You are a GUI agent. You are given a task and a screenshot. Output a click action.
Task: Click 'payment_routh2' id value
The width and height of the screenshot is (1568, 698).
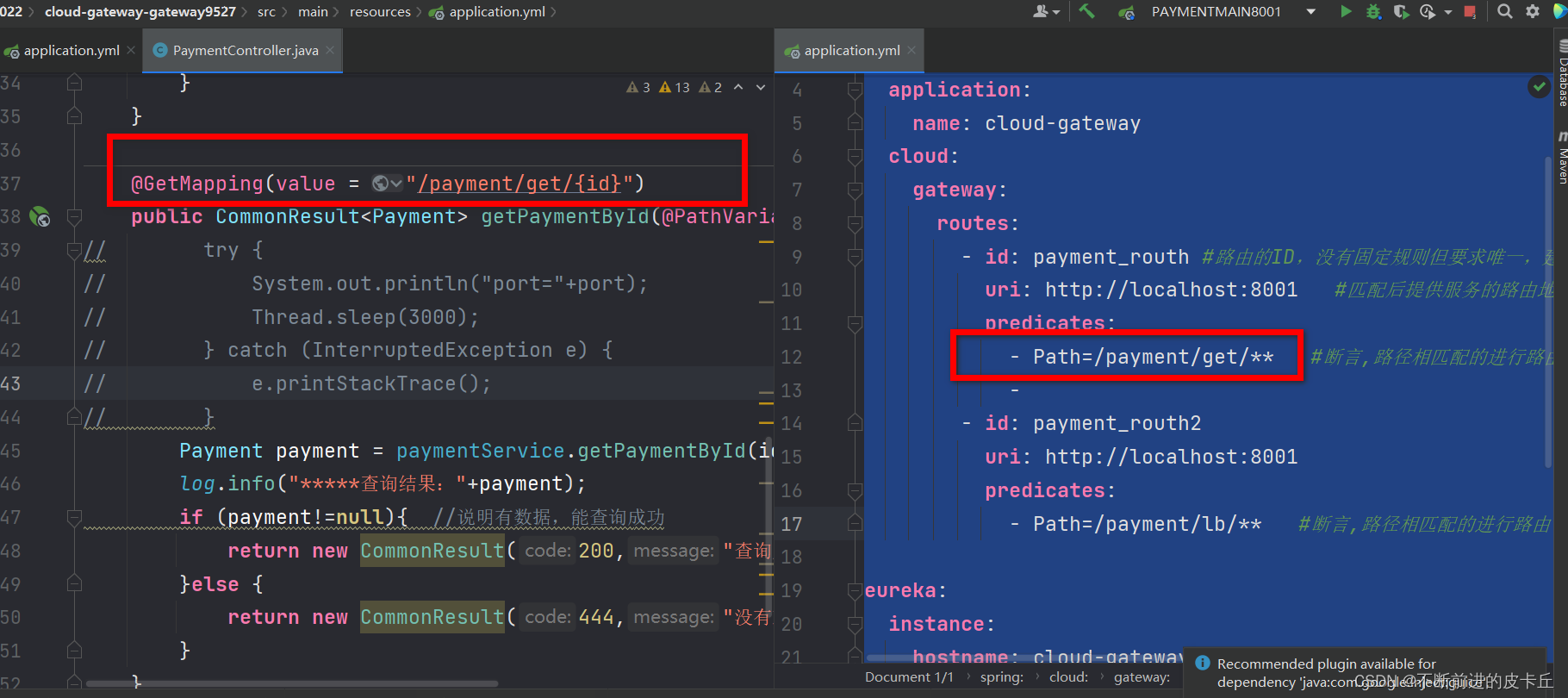[x=1117, y=423]
